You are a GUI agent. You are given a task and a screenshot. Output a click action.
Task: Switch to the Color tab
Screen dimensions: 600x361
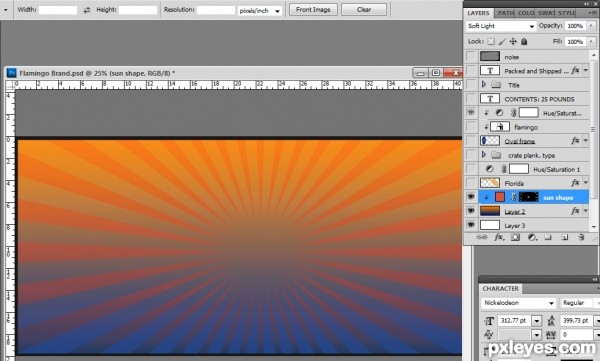pos(526,13)
